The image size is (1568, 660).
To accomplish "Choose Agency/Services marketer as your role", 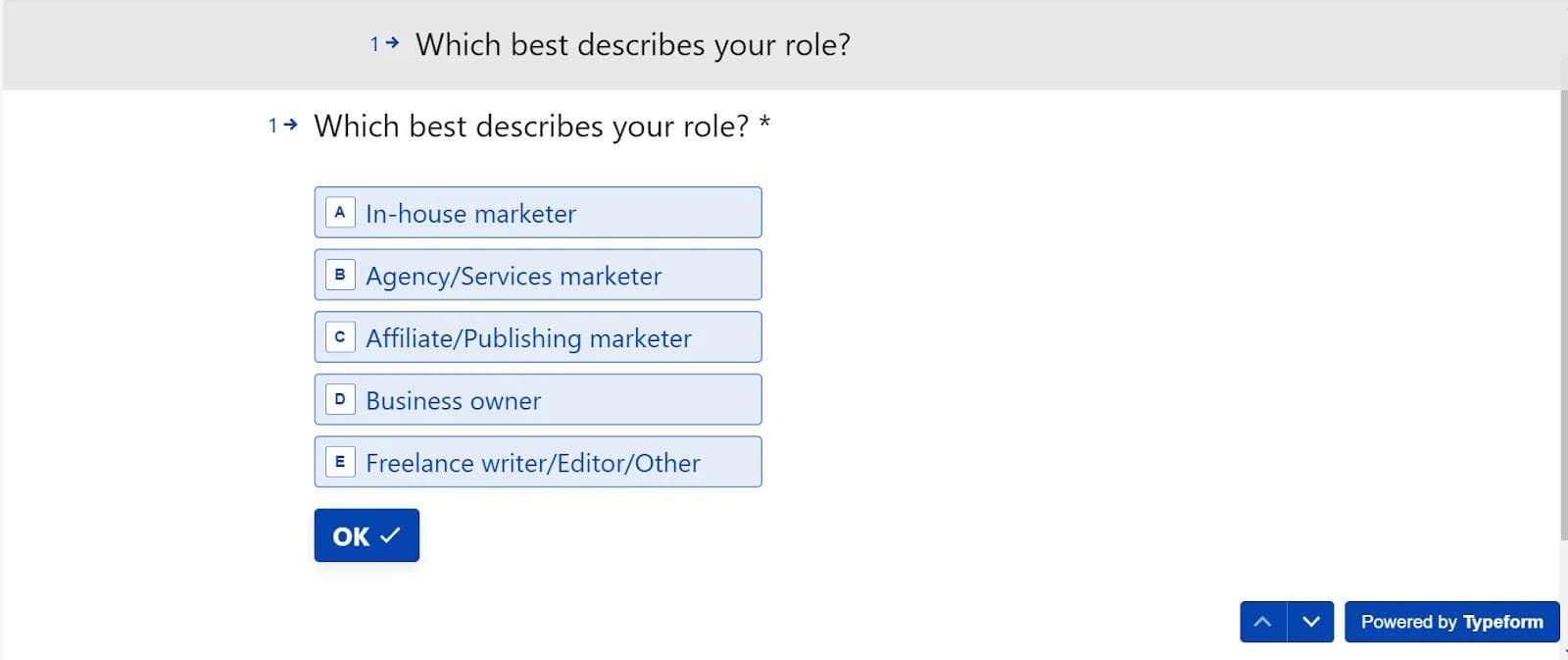I will click(537, 276).
